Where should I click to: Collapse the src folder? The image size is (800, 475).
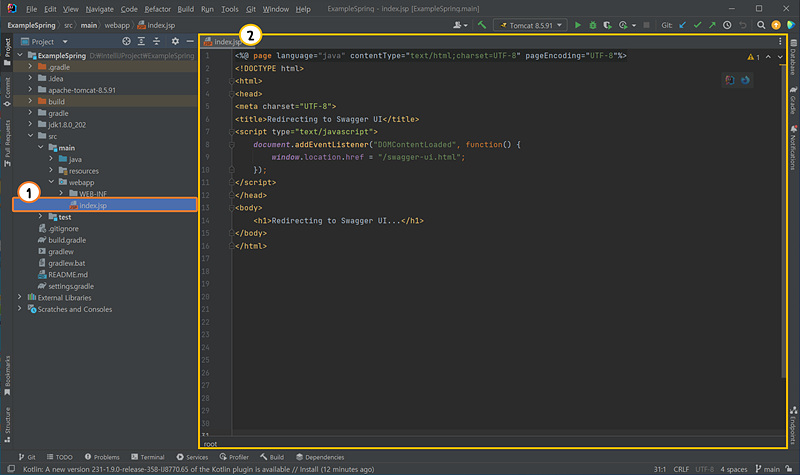pyautogui.click(x=30, y=136)
